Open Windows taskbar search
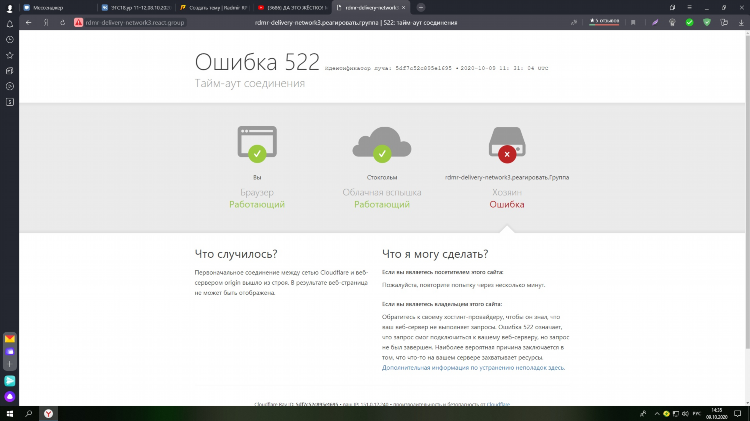 coord(29,414)
